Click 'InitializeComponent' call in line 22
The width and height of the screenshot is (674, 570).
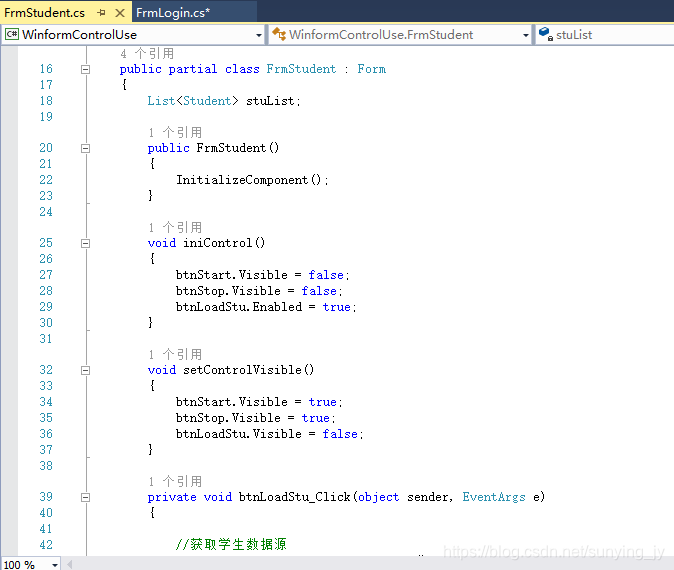point(242,180)
